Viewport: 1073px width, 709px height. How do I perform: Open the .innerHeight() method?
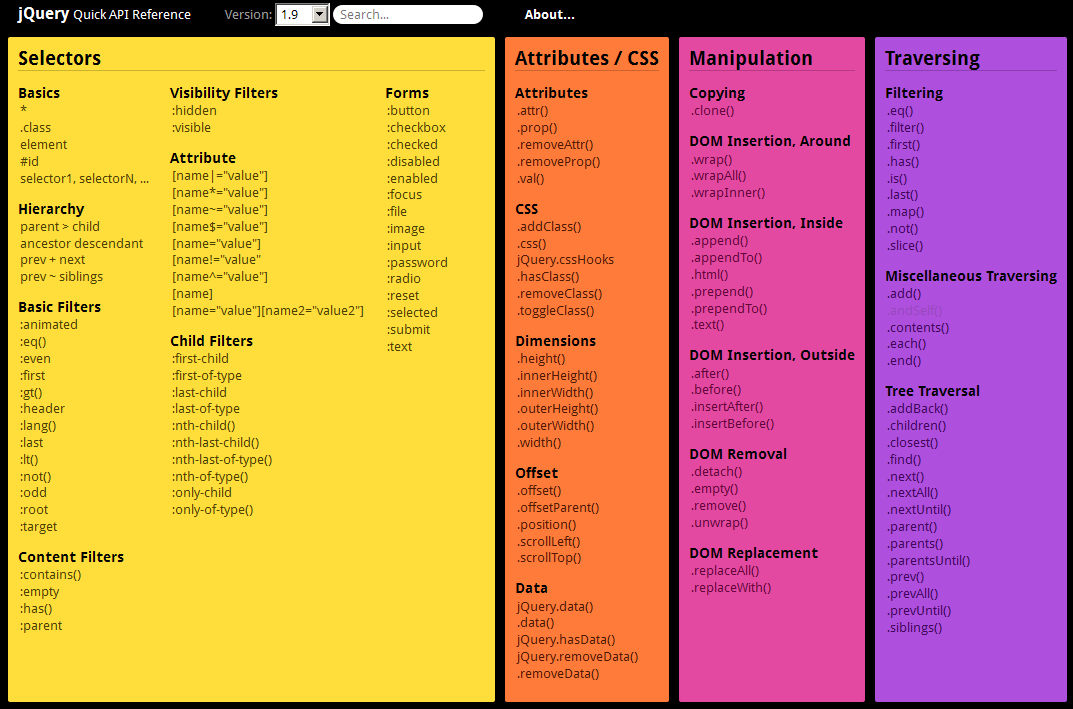pos(557,375)
